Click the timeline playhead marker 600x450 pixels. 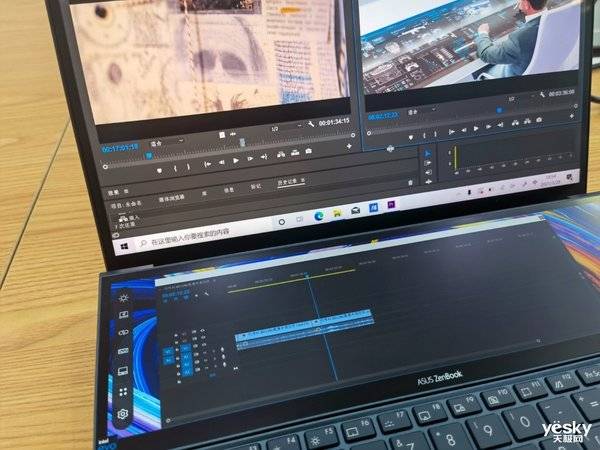307,275
